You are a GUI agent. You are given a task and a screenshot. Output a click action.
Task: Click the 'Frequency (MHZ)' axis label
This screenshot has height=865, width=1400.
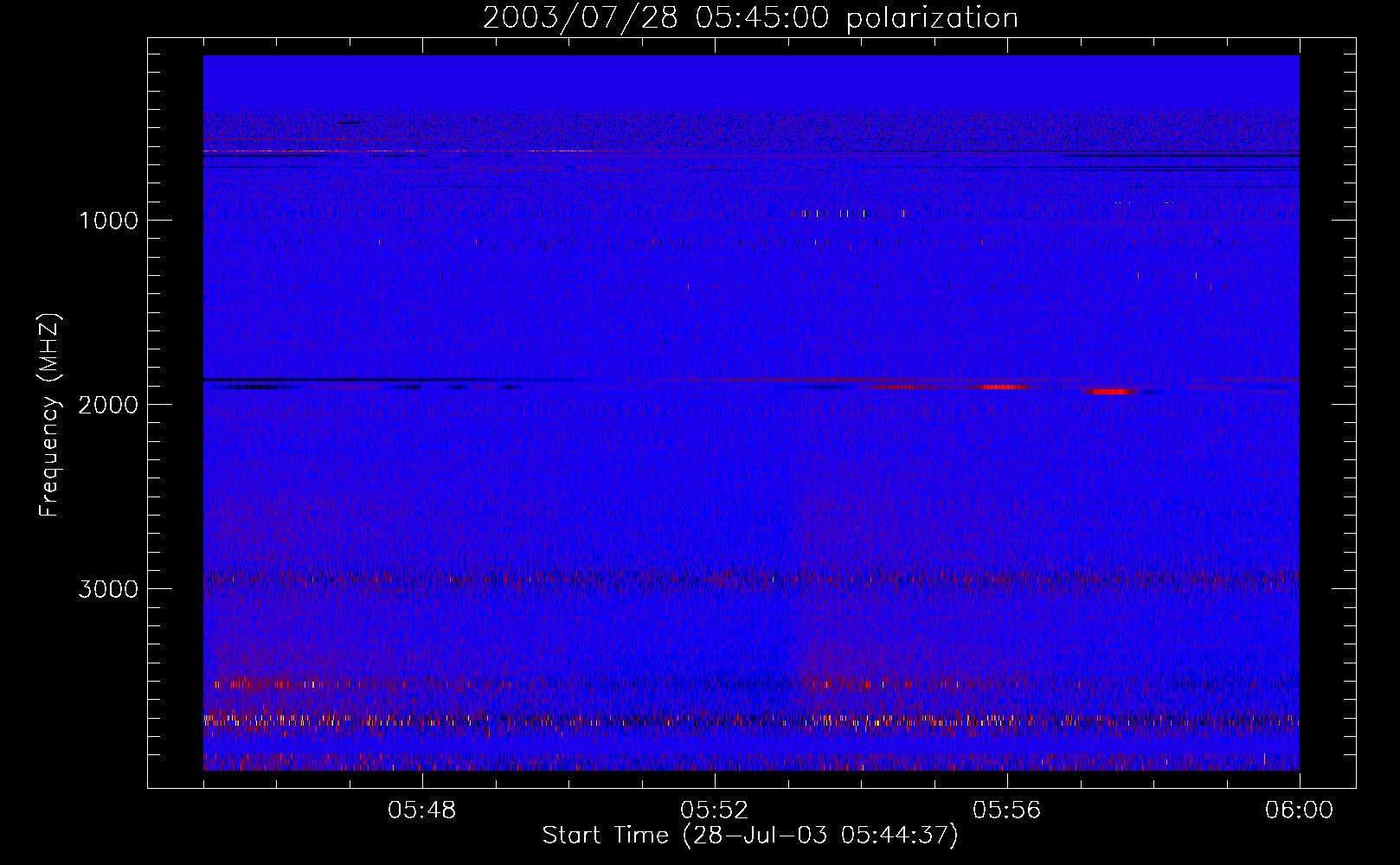(48, 415)
